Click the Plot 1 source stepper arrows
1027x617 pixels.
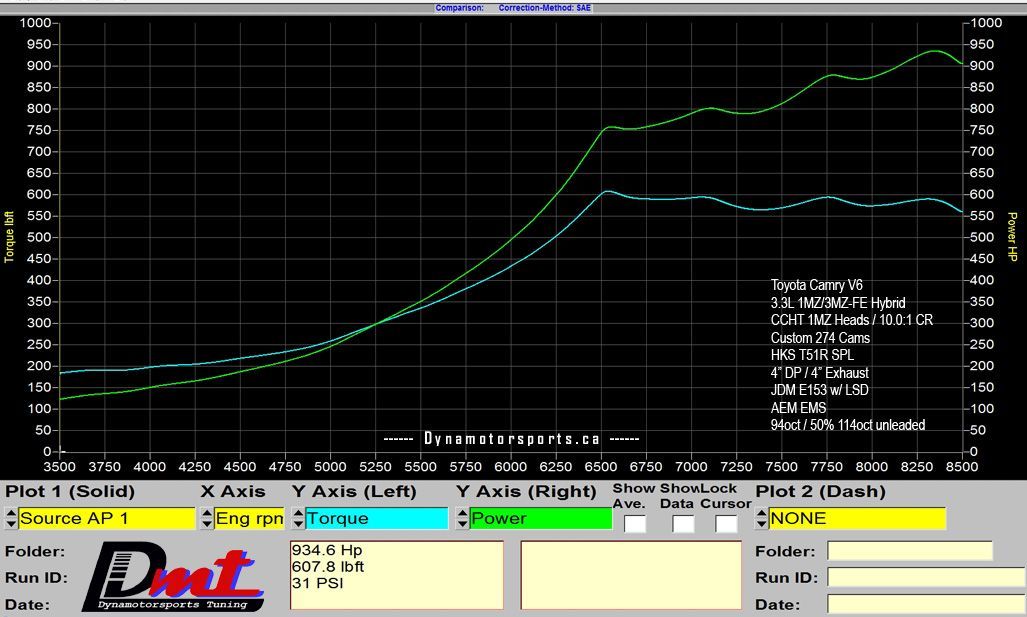[11, 518]
